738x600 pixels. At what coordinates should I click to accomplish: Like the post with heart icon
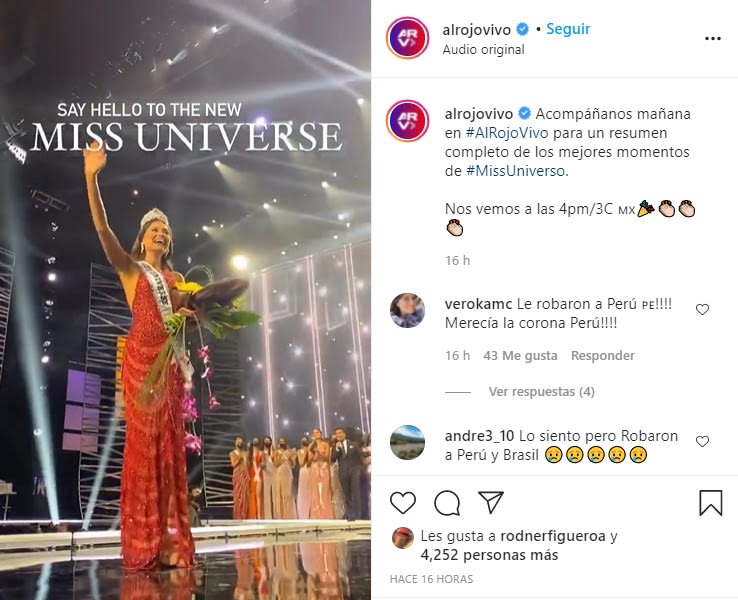(x=403, y=503)
